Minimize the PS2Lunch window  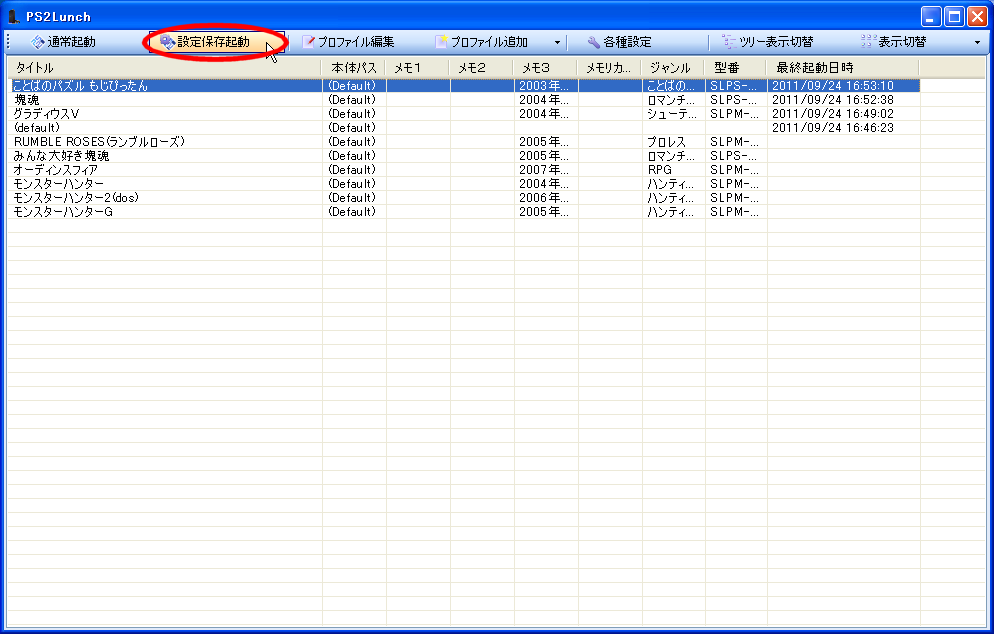point(931,16)
